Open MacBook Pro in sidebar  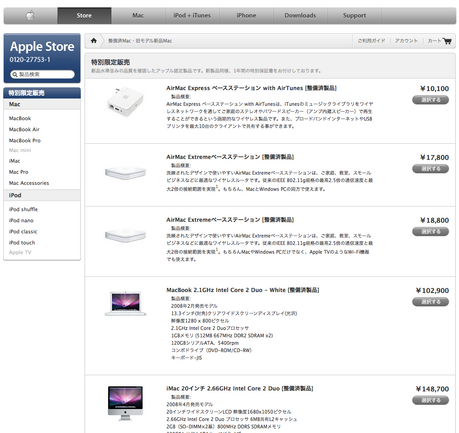point(25,140)
